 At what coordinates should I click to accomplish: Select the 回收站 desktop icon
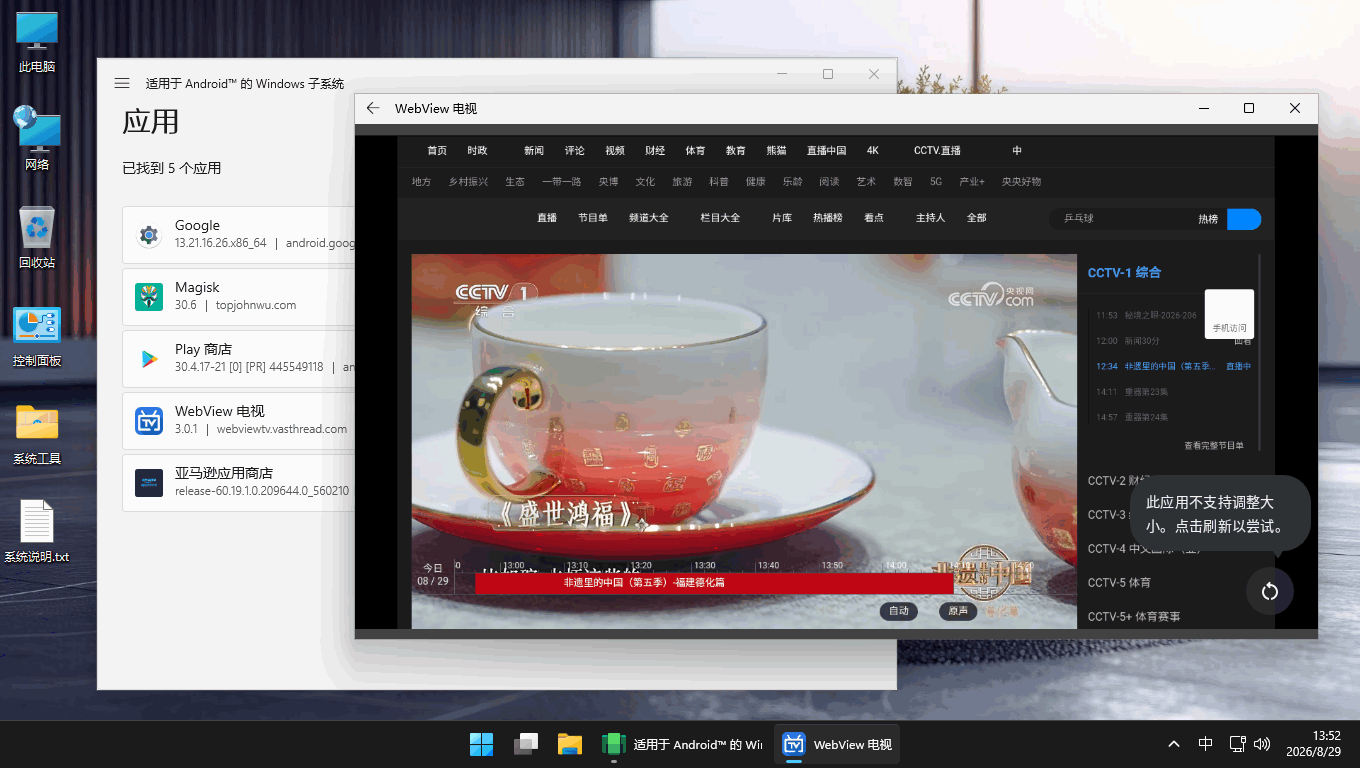click(37, 237)
